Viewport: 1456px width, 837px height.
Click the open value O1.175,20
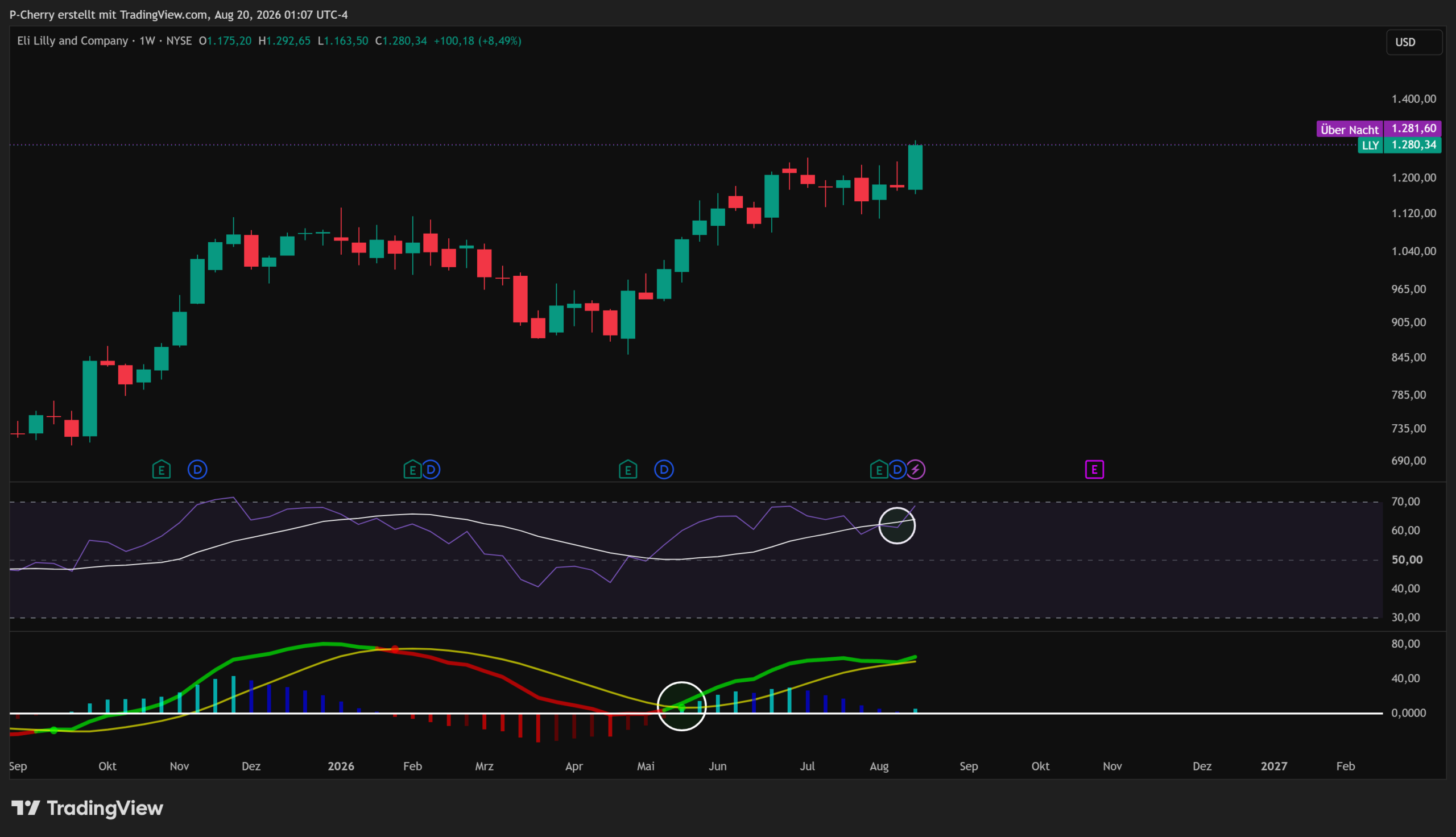225,41
